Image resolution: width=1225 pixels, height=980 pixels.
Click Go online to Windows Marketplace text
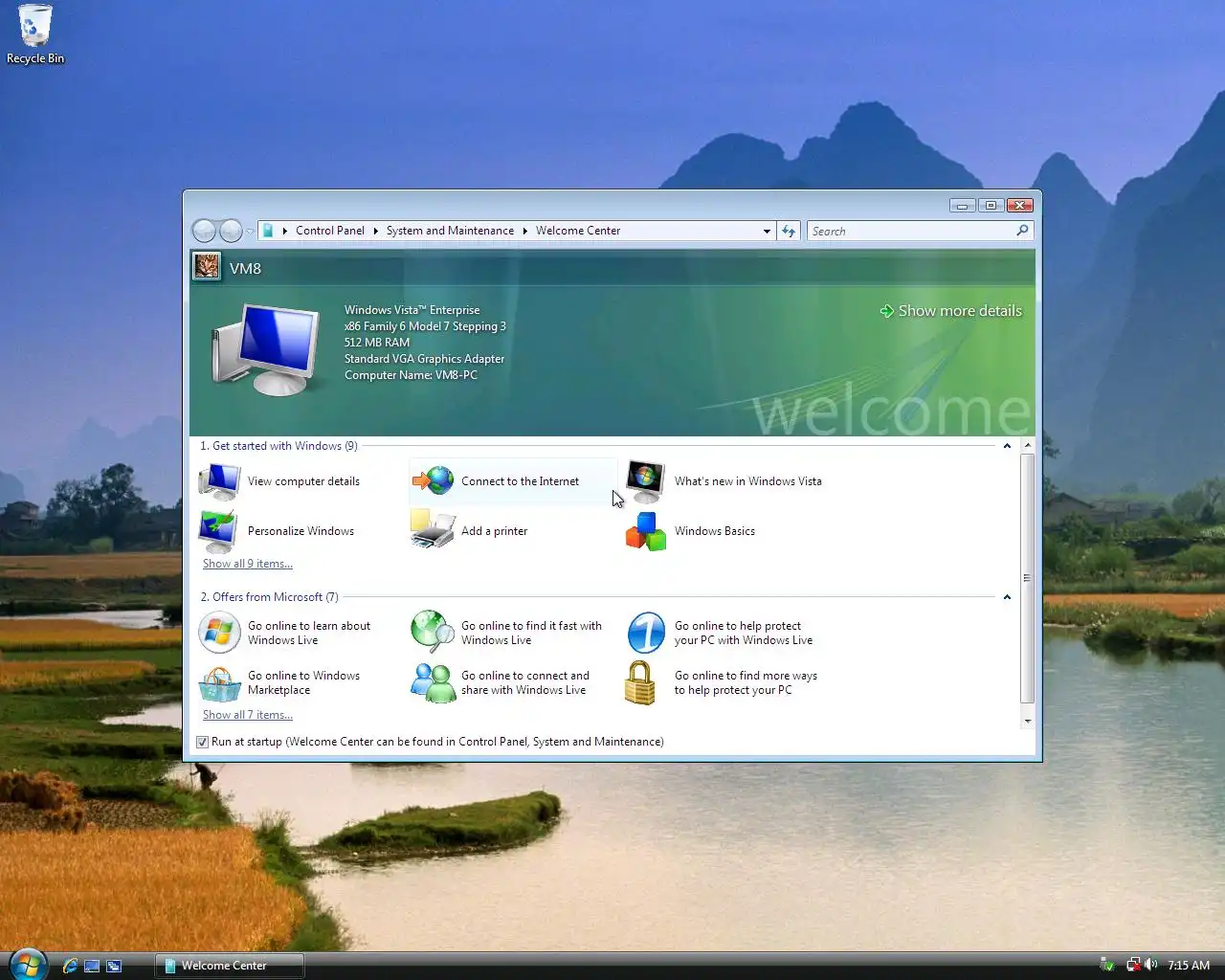pos(303,682)
